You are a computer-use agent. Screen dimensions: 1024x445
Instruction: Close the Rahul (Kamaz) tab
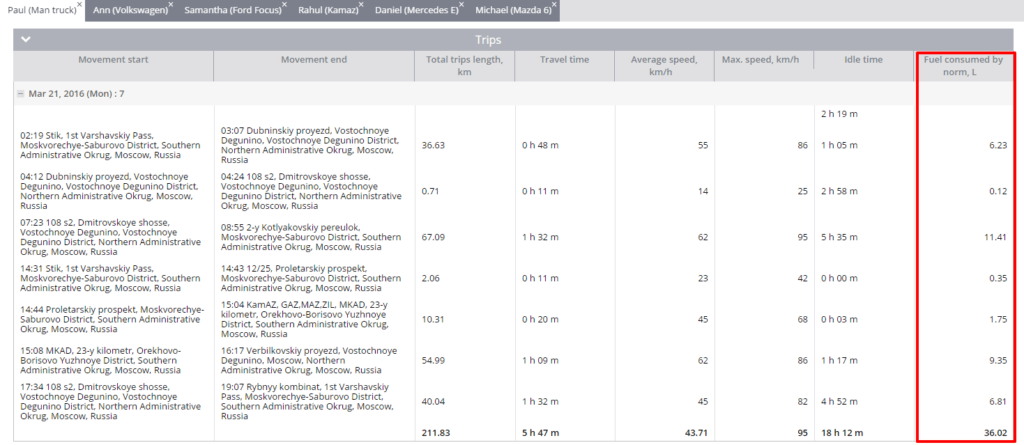coord(360,5)
